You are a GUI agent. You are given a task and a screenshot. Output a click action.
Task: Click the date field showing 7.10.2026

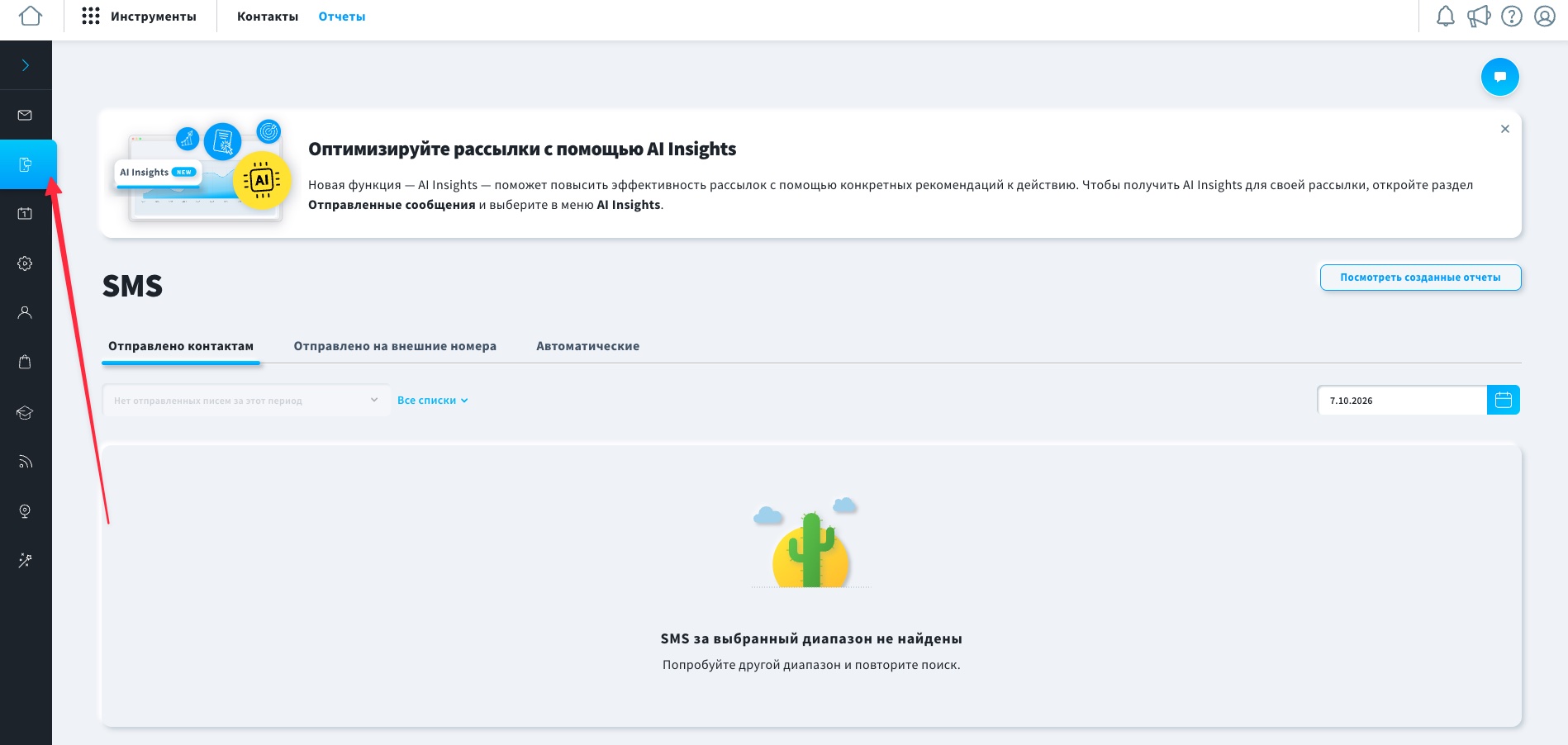[1402, 401]
